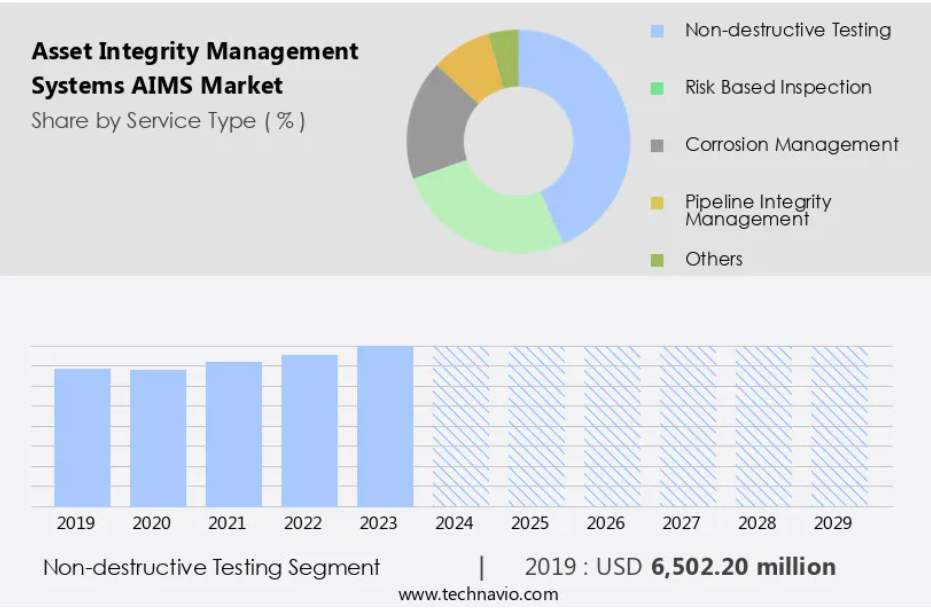Click the light green donut chart slice
931x609 pixels.
tap(487, 214)
